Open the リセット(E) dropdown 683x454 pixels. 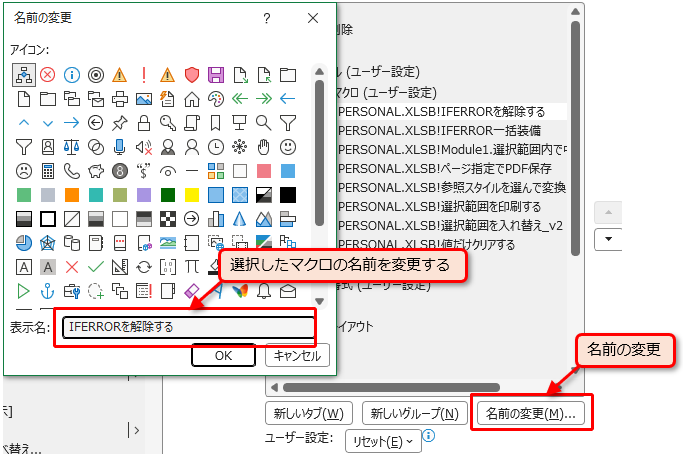tap(383, 441)
